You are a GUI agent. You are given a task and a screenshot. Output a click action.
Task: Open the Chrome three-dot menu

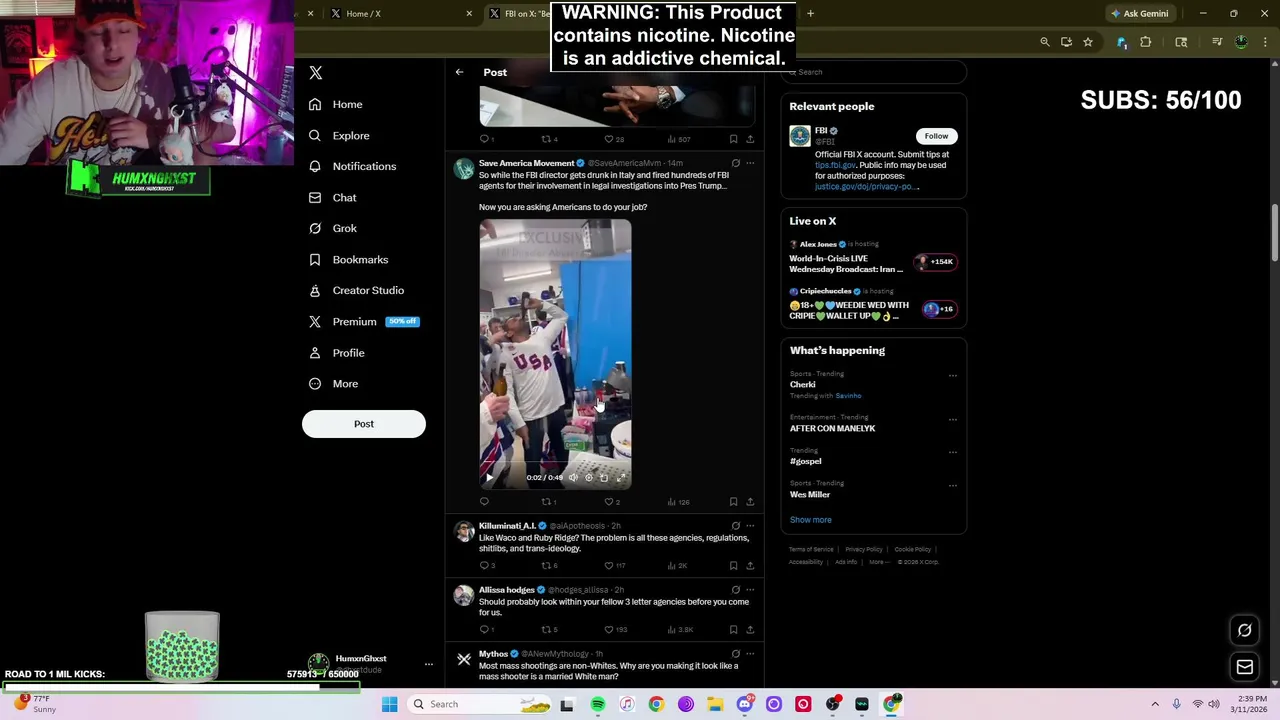coord(1265,42)
